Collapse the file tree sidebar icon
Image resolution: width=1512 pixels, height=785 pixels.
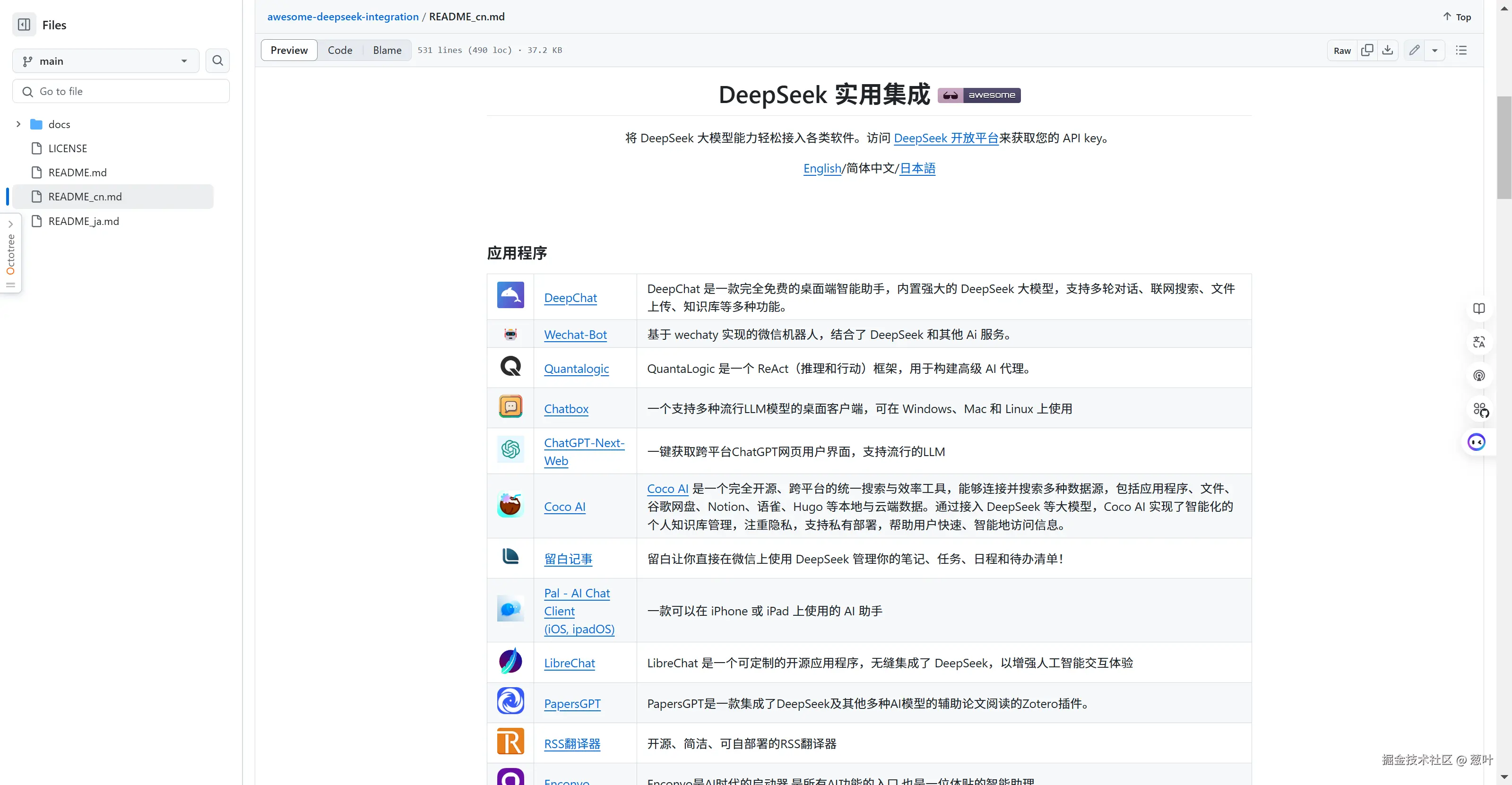click(x=24, y=25)
